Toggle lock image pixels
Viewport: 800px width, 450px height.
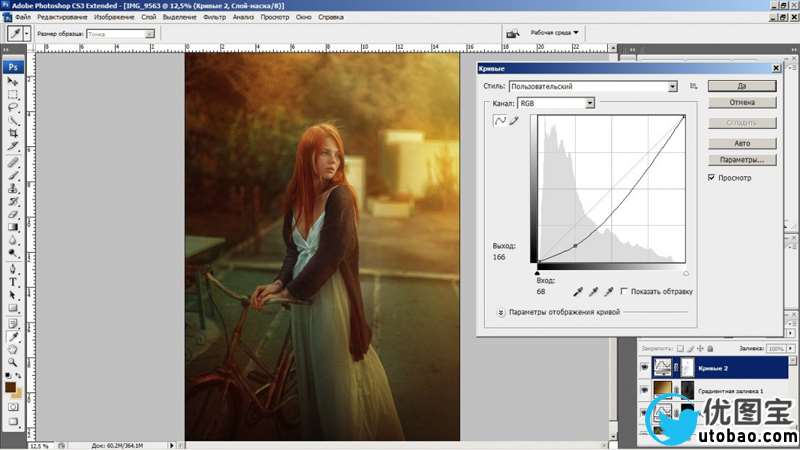pyautogui.click(x=690, y=348)
